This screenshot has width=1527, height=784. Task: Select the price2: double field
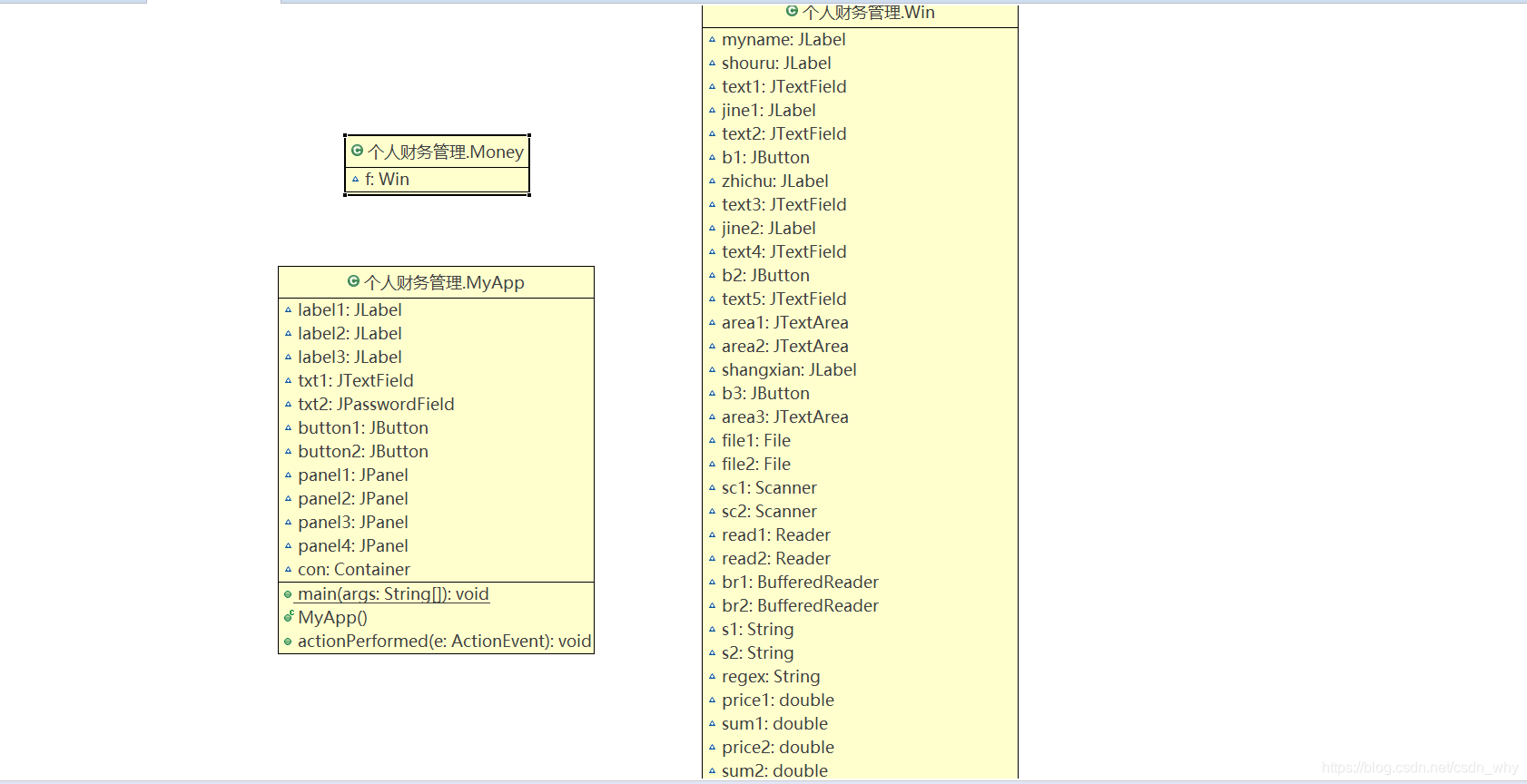tap(778, 747)
